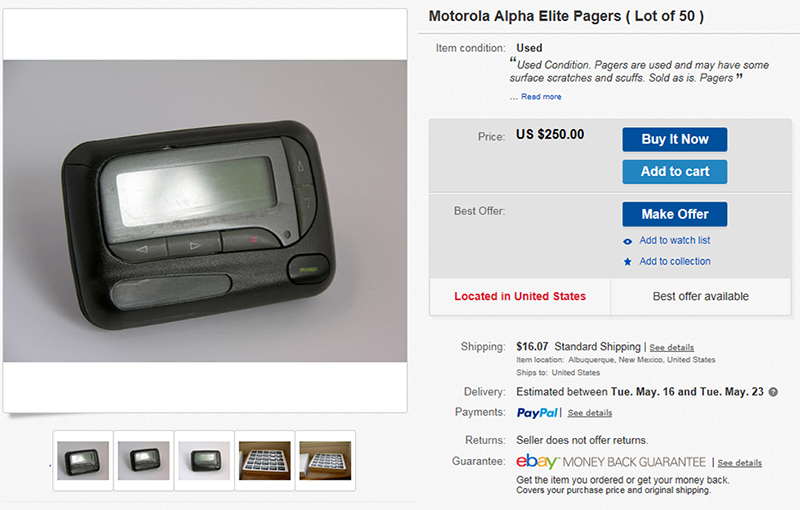Select the first pager thumbnail
The height and width of the screenshot is (510, 800).
tap(83, 461)
